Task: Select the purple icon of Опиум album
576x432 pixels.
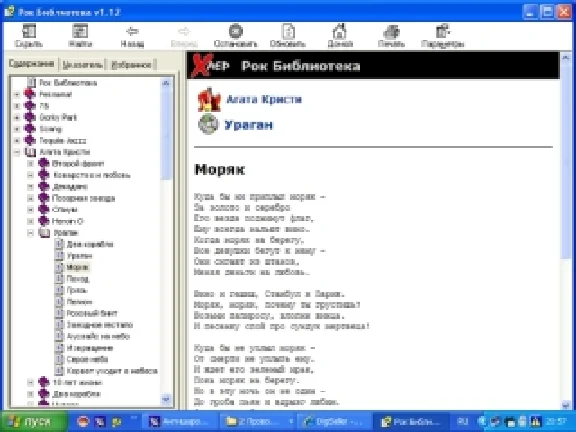Action: point(44,210)
